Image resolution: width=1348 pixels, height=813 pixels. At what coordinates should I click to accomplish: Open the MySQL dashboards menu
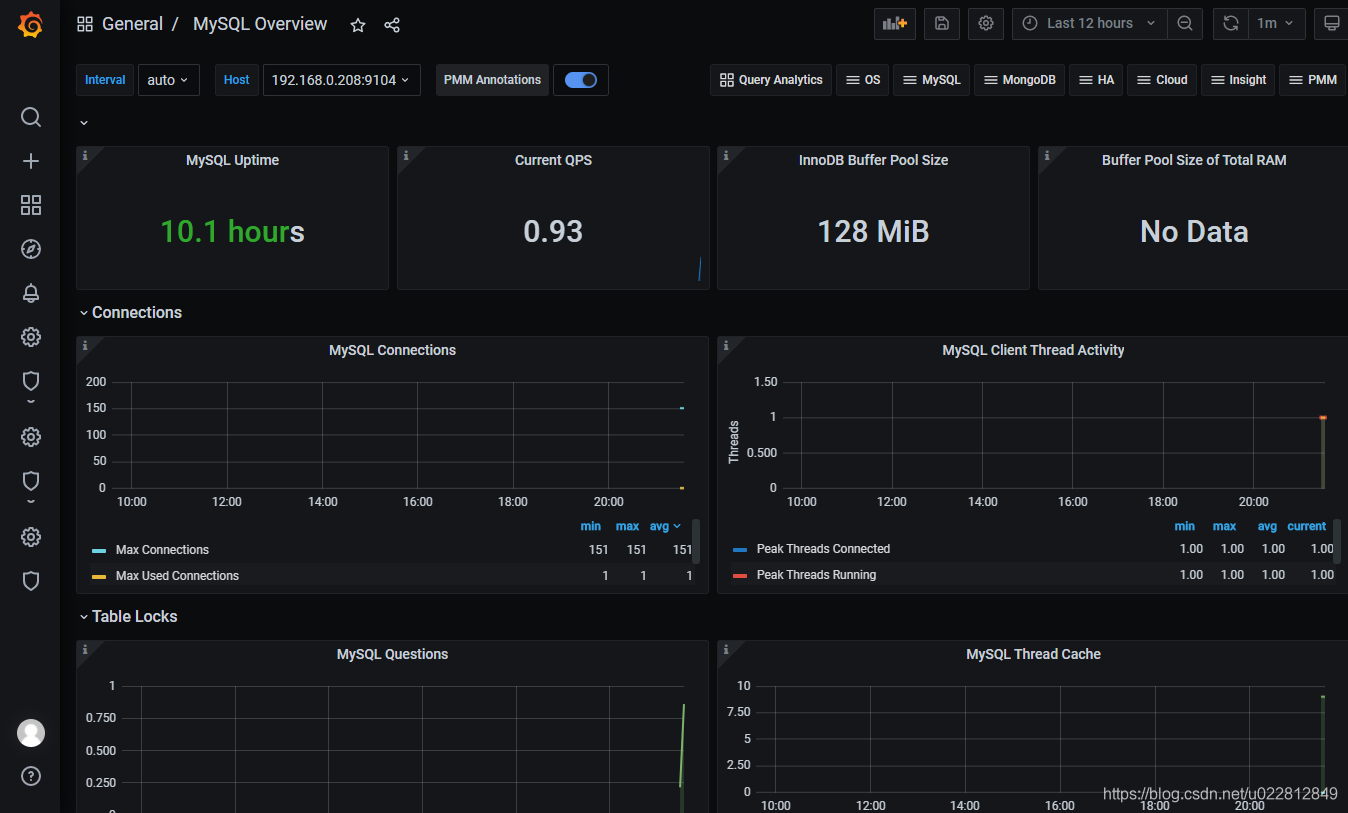[x=931, y=80]
